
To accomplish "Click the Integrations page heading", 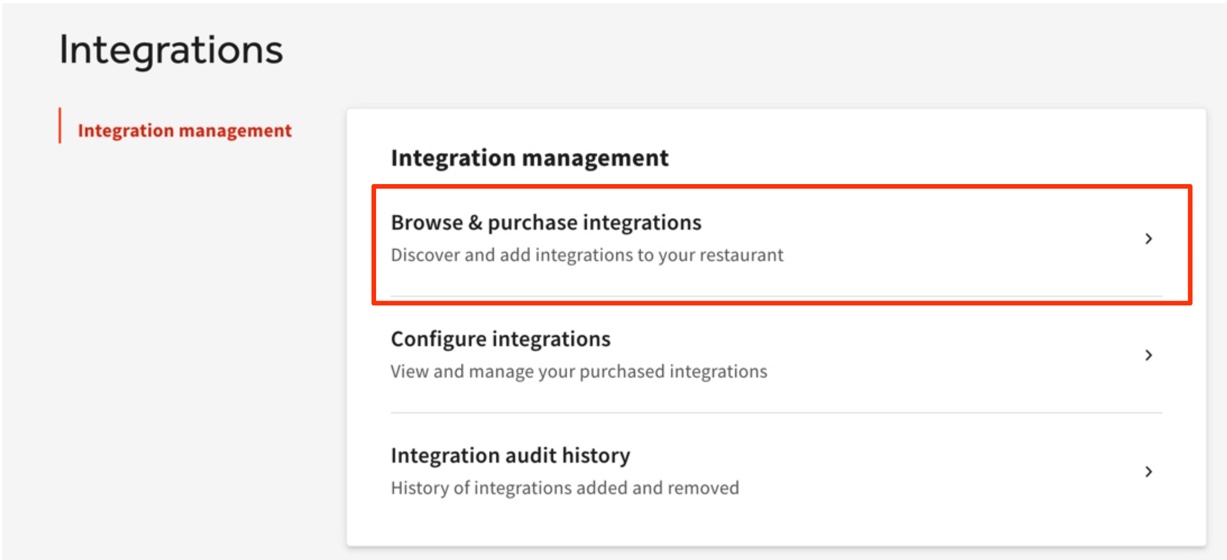I will tap(171, 50).
